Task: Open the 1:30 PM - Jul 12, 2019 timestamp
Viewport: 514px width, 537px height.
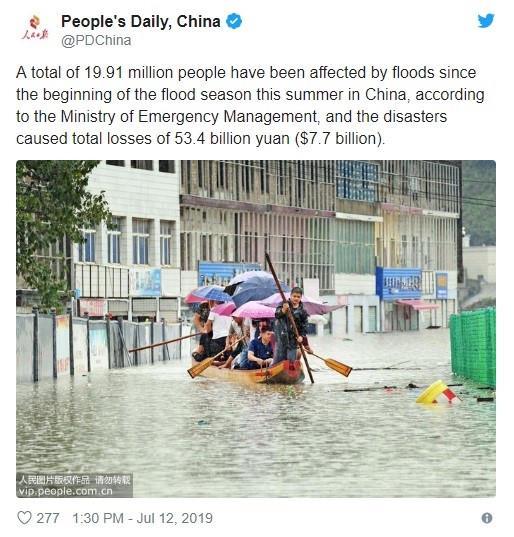Action: point(142,518)
